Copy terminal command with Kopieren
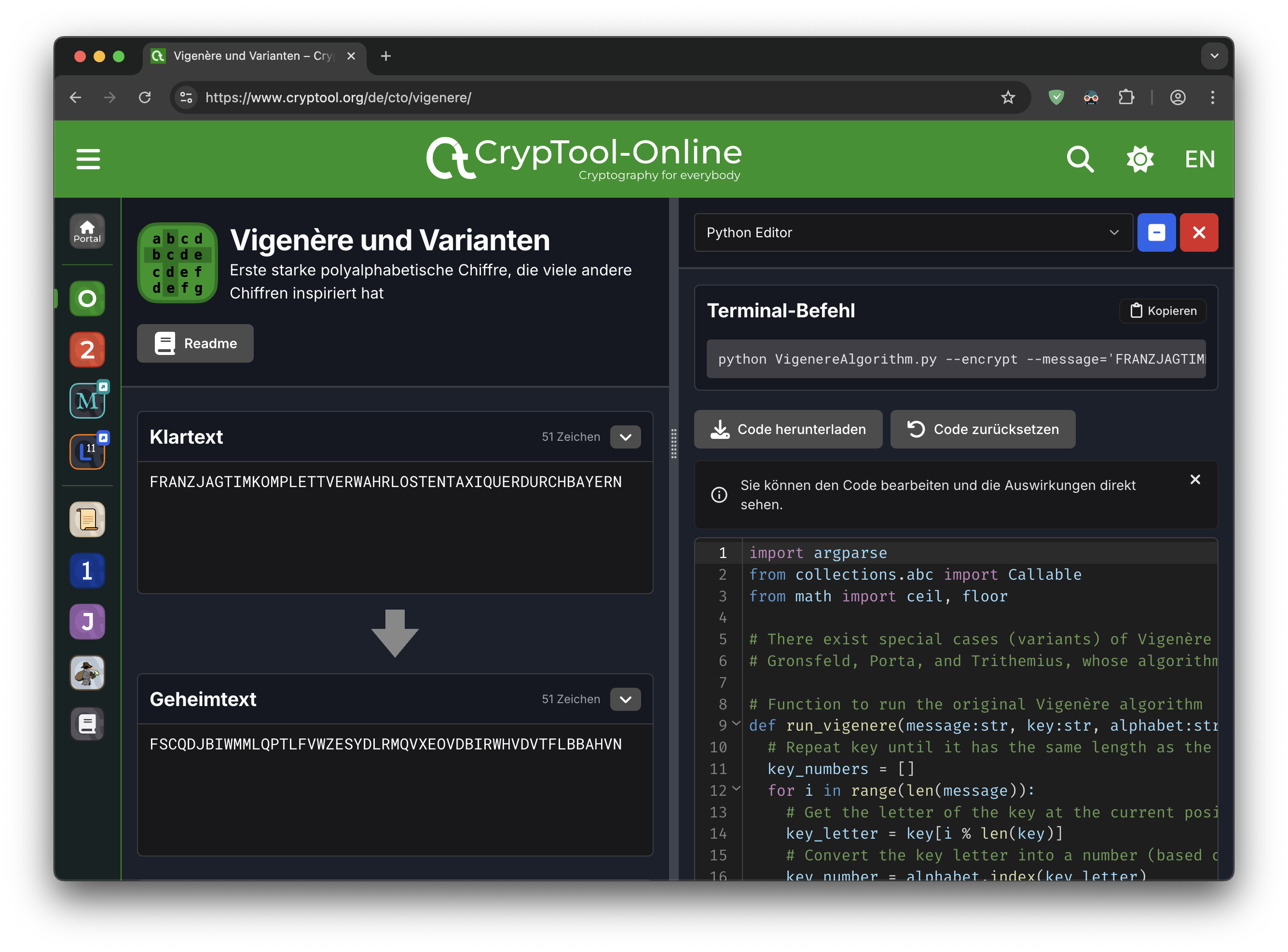 click(1163, 311)
